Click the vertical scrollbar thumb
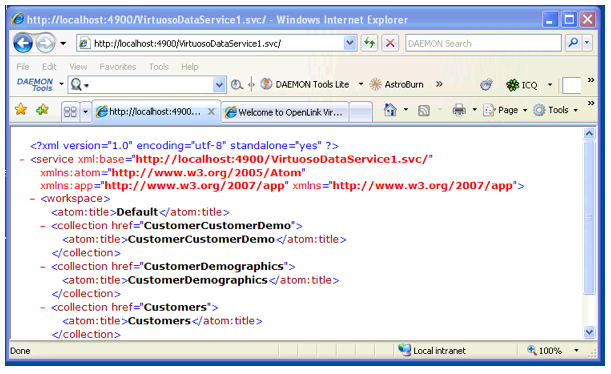 pyautogui.click(x=589, y=217)
